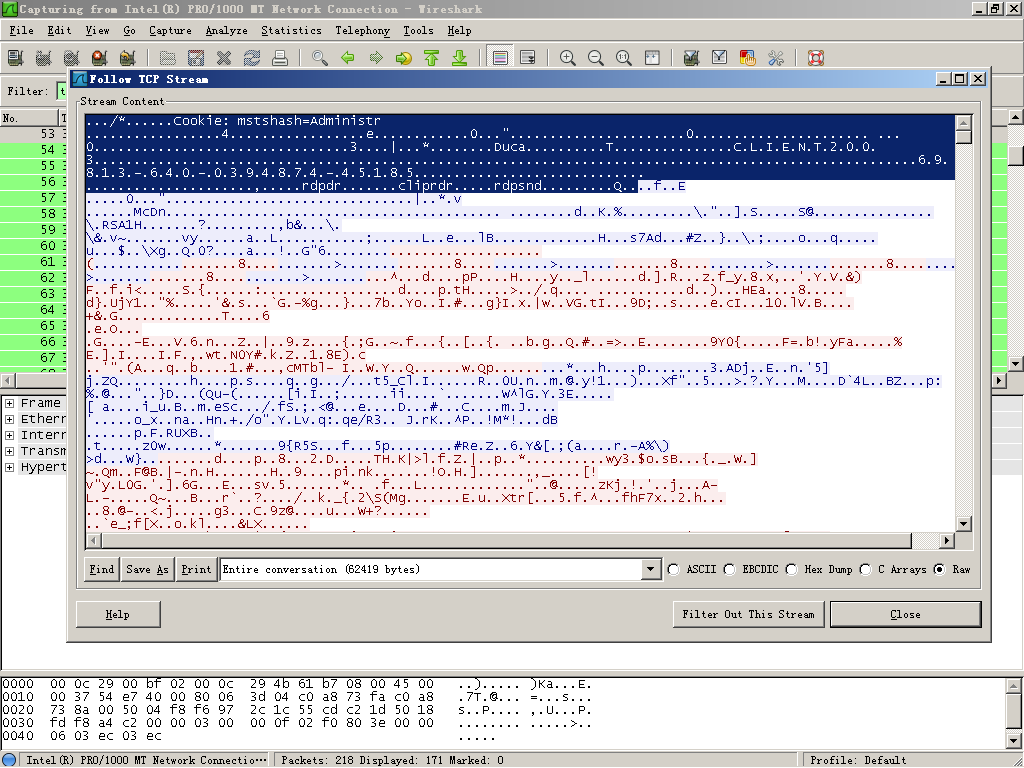The height and width of the screenshot is (768, 1024).
Task: Zoom out toolbar icon
Action: point(596,58)
